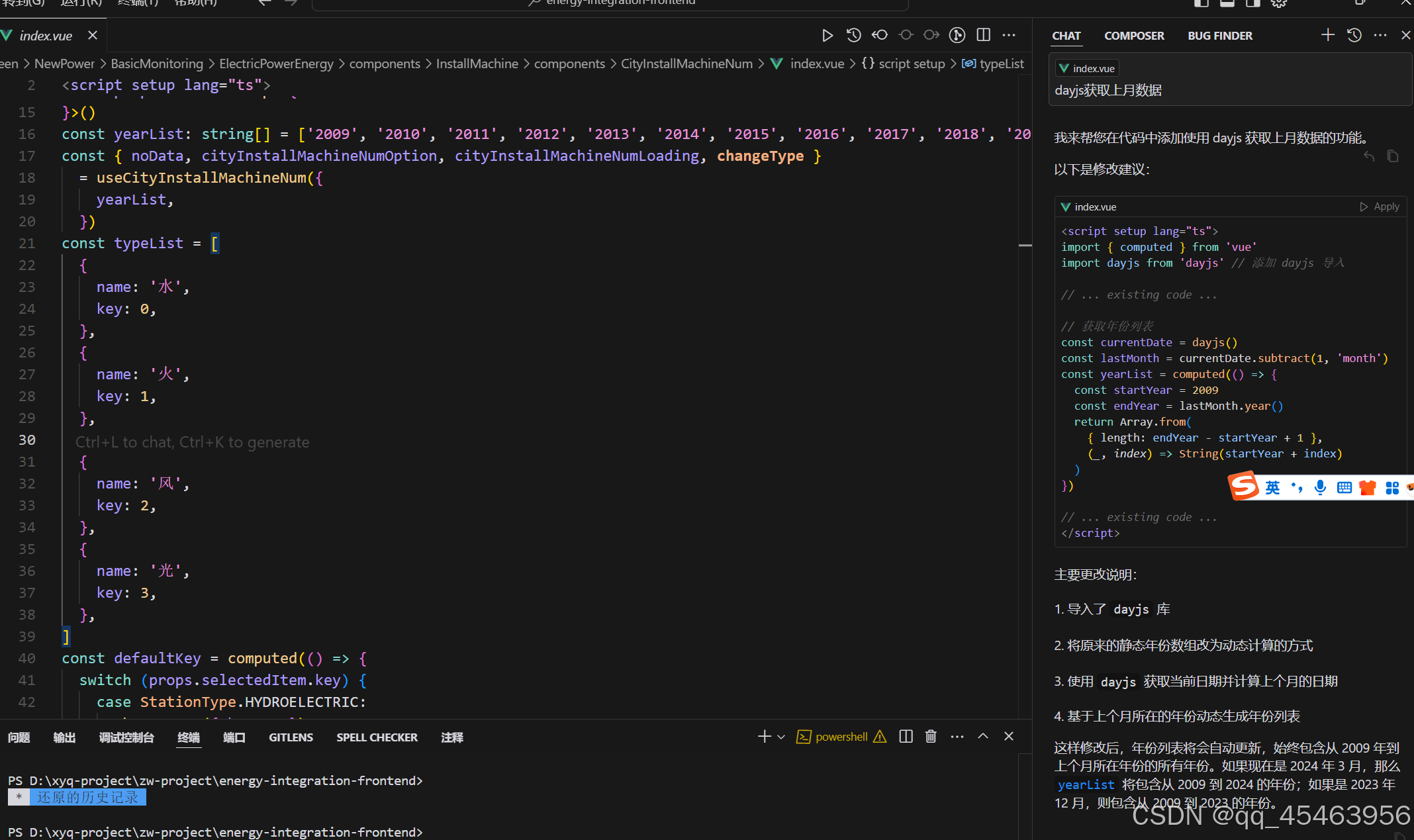Split the editor to the right

click(x=984, y=36)
